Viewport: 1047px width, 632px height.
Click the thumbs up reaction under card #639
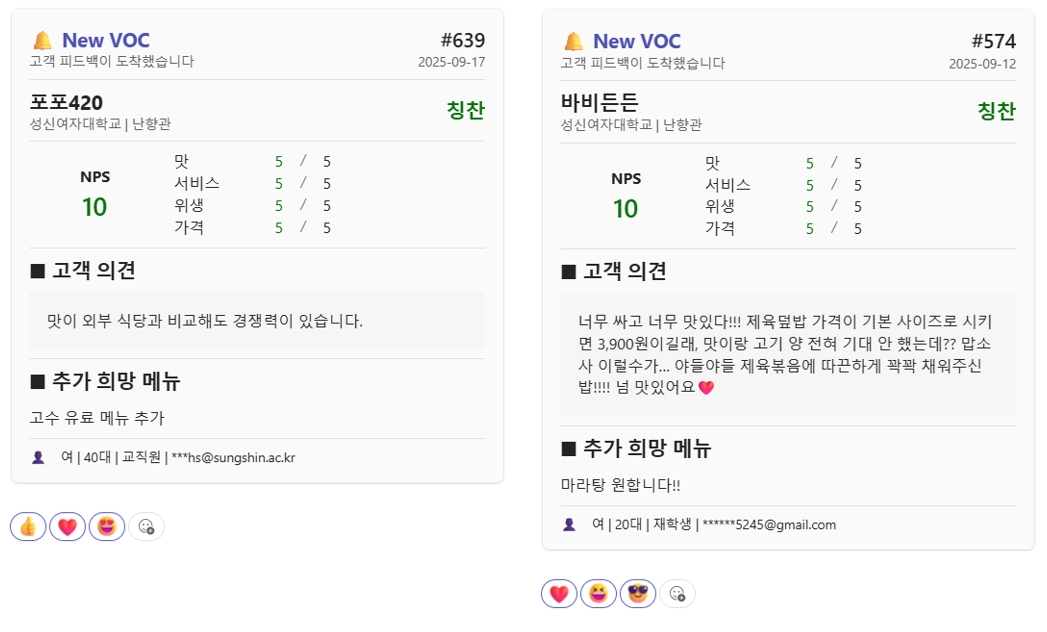pyautogui.click(x=28, y=526)
